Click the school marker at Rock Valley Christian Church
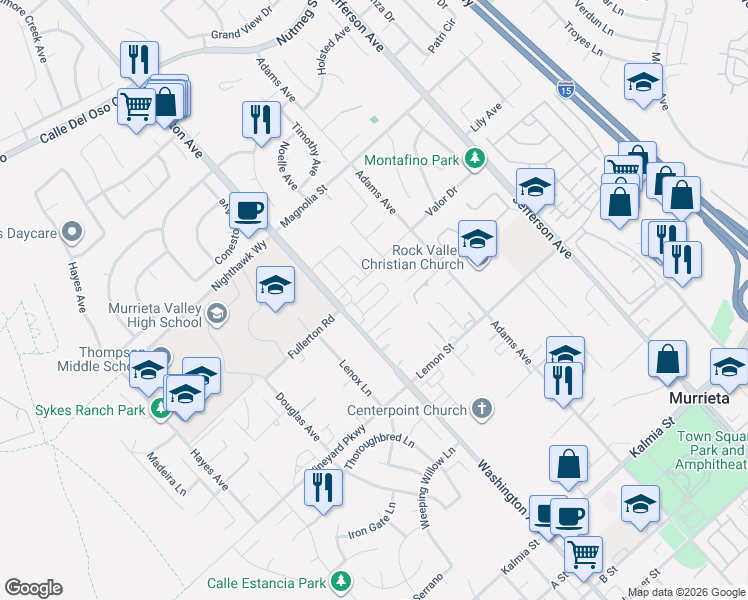 pos(478,239)
